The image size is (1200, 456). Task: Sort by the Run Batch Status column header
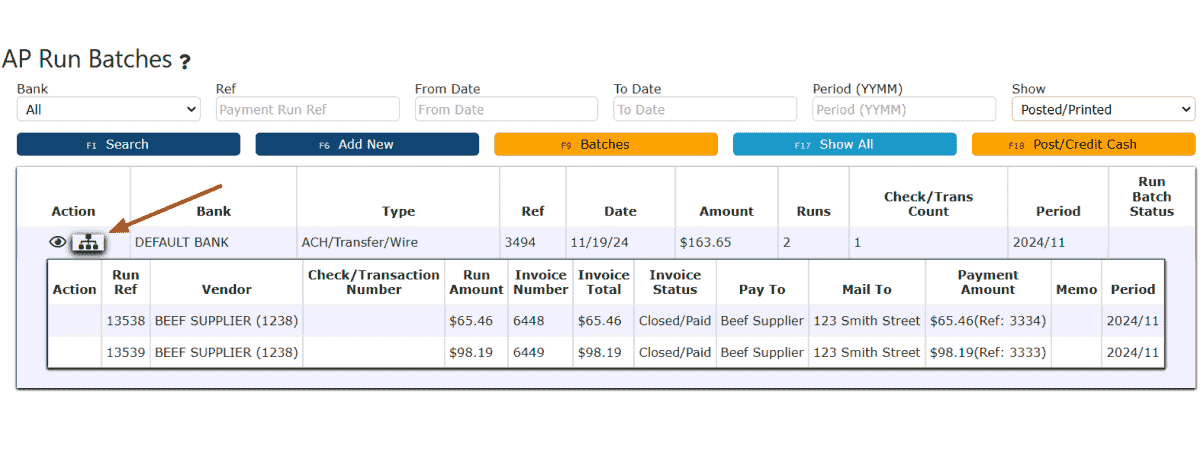click(1152, 197)
